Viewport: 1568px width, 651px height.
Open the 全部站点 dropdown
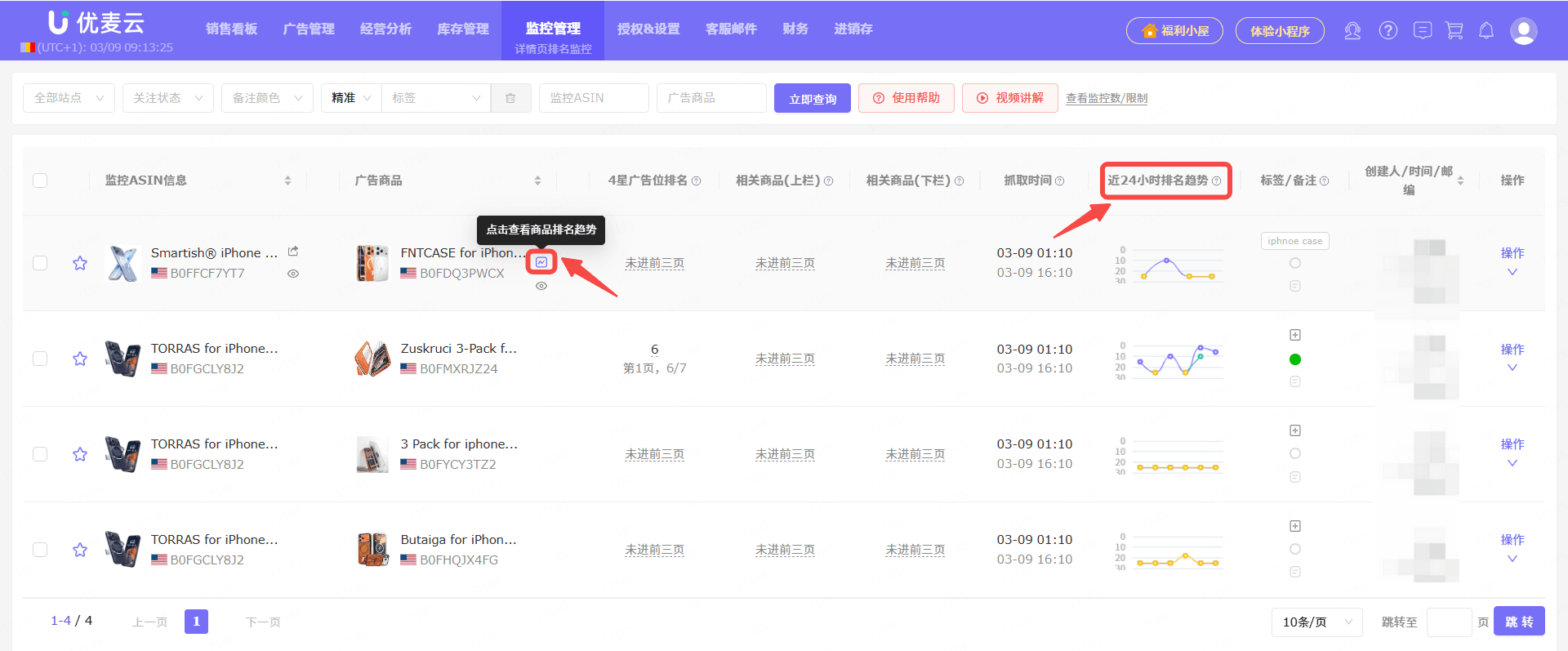point(69,98)
